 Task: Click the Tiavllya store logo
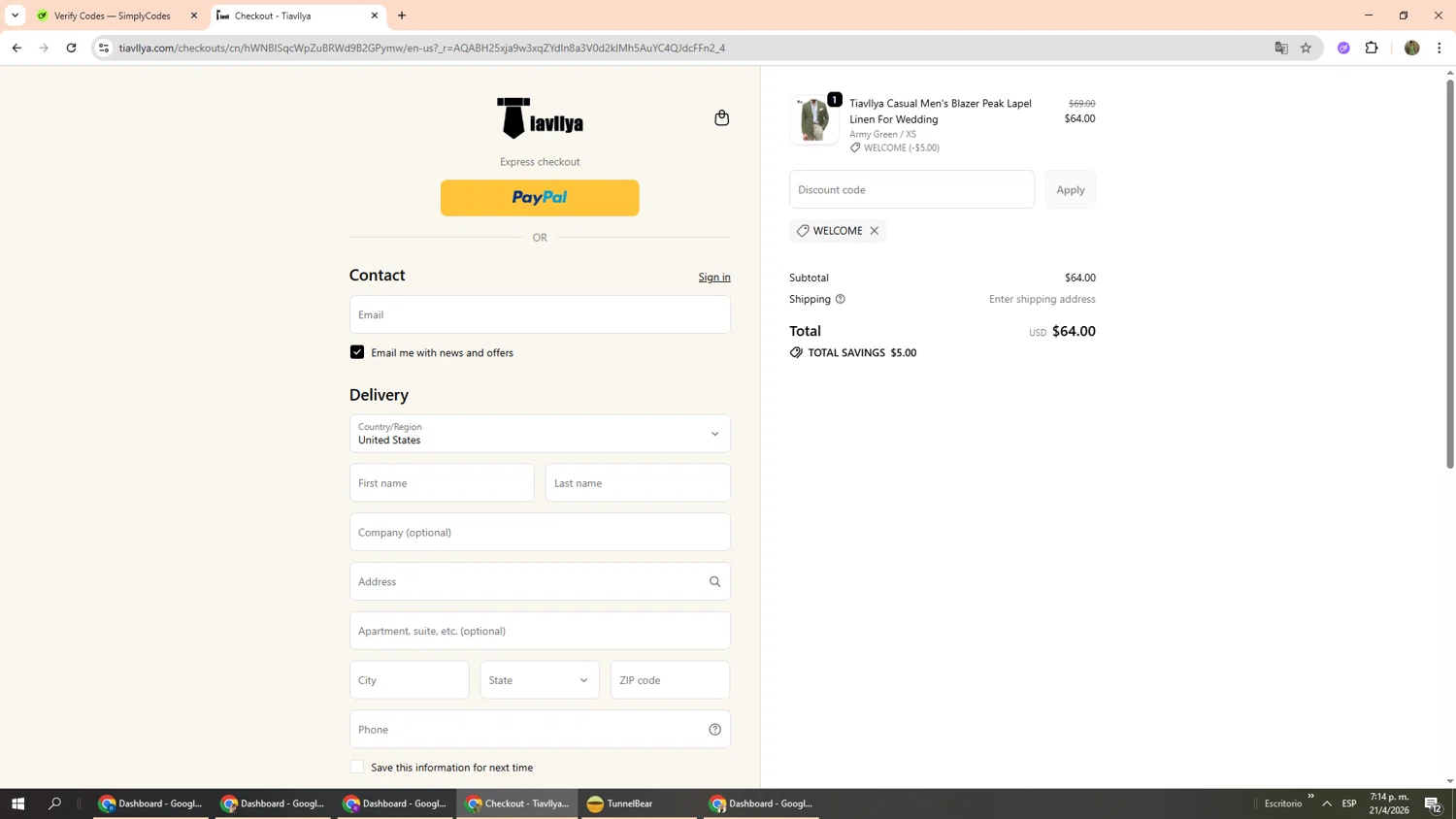pos(540,118)
